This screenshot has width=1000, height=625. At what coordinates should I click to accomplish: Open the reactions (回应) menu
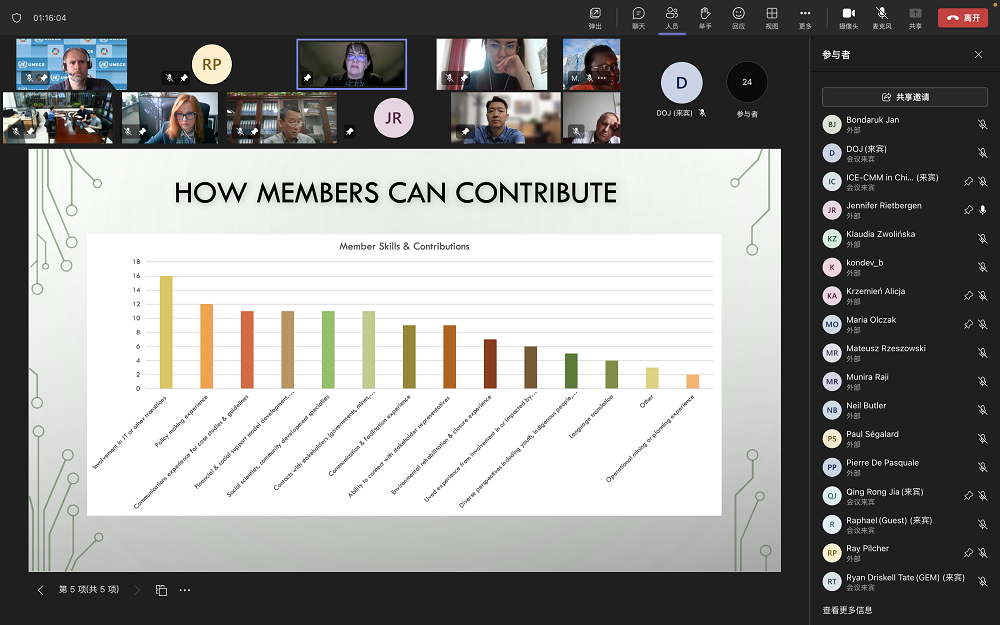click(738, 17)
